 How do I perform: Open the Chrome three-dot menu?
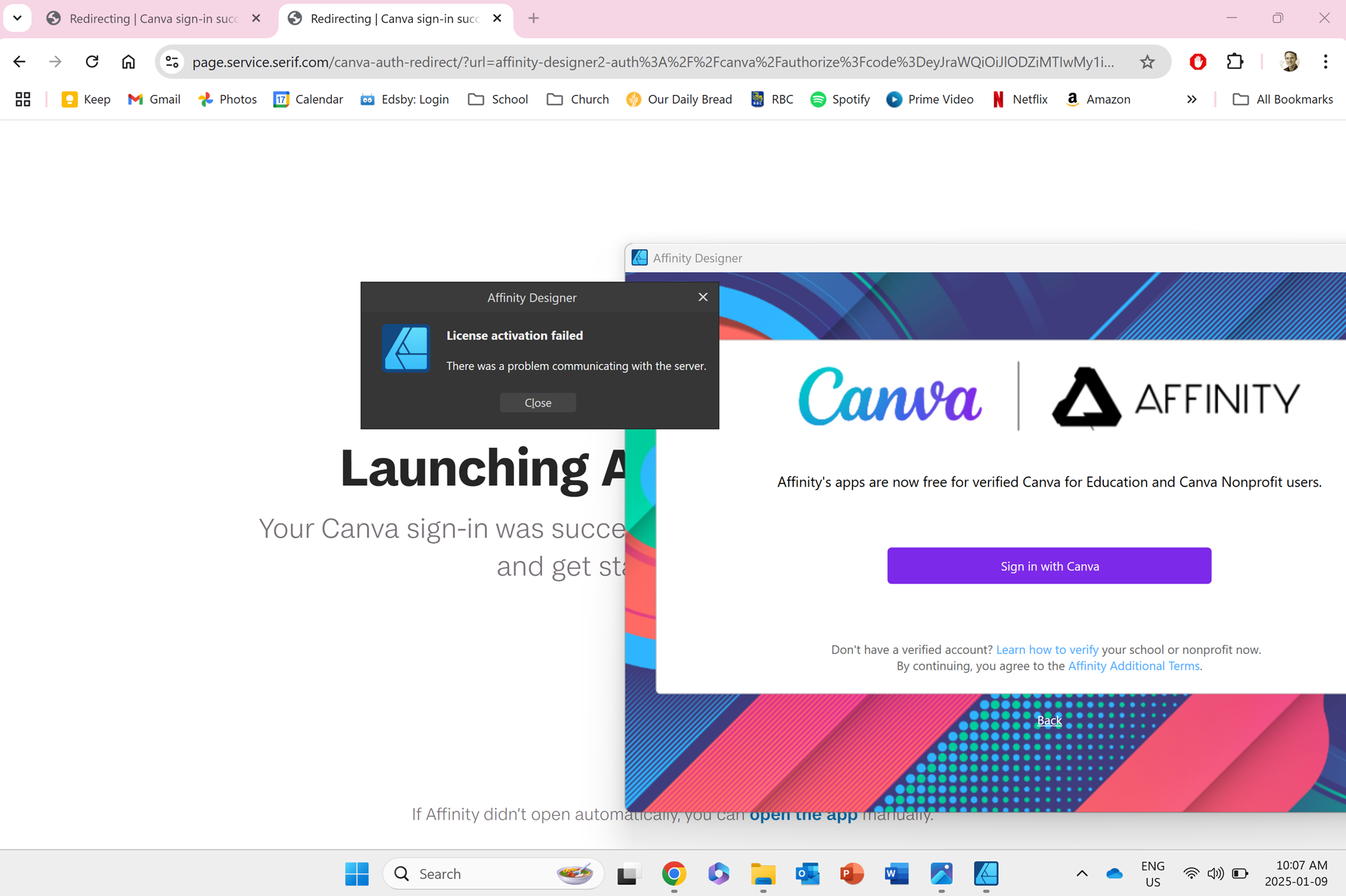pos(1326,62)
